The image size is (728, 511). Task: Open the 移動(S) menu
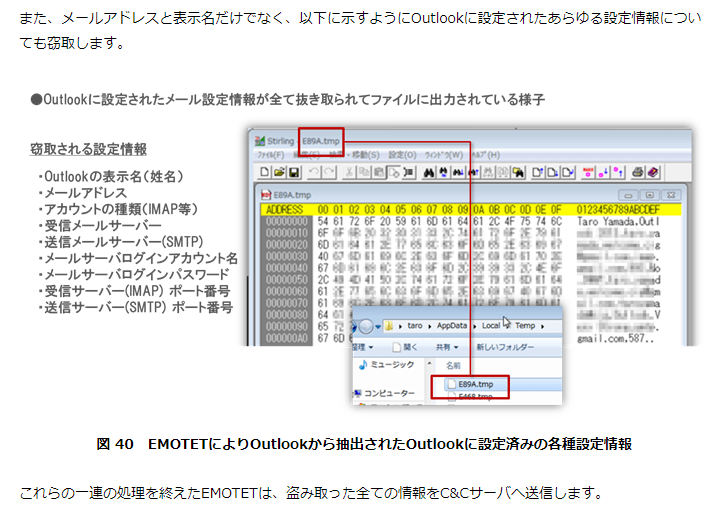366,155
